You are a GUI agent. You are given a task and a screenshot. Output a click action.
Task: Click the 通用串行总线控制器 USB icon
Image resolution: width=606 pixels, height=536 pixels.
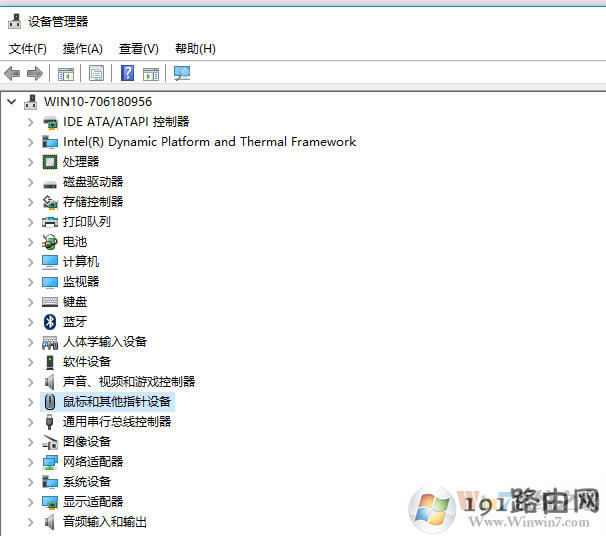click(x=49, y=422)
